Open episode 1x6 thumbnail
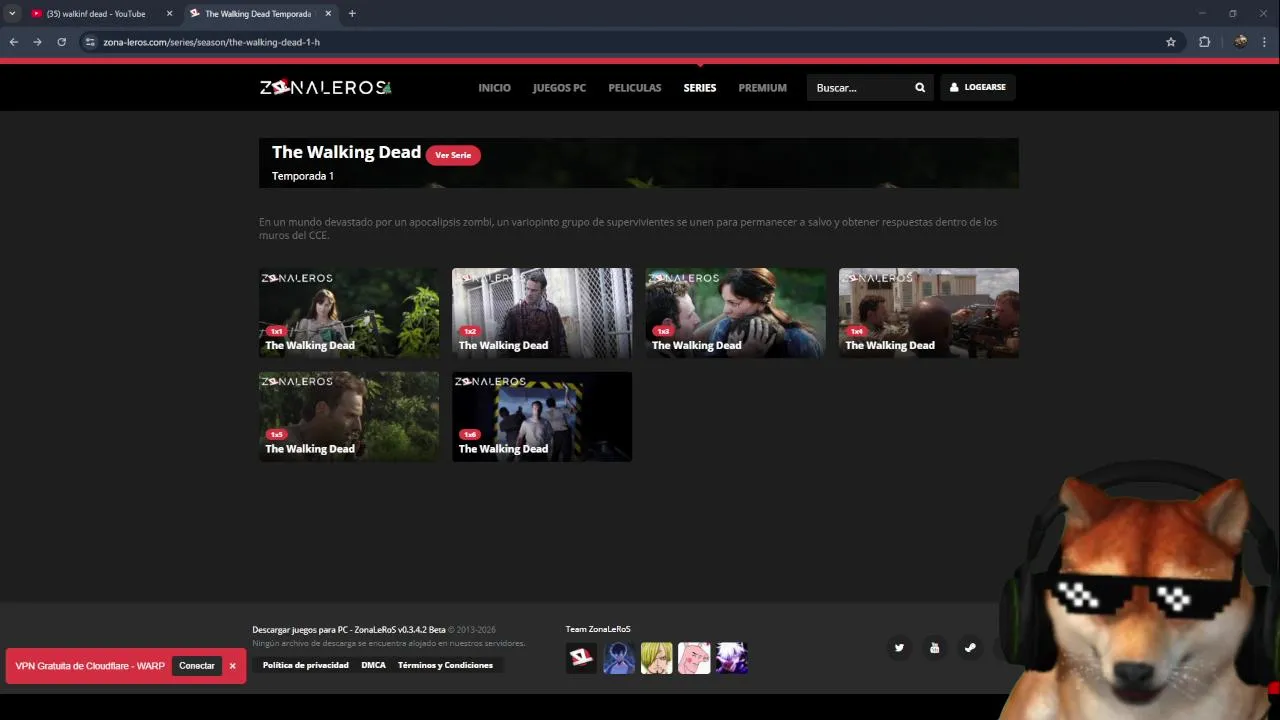This screenshot has height=720, width=1280. [542, 417]
